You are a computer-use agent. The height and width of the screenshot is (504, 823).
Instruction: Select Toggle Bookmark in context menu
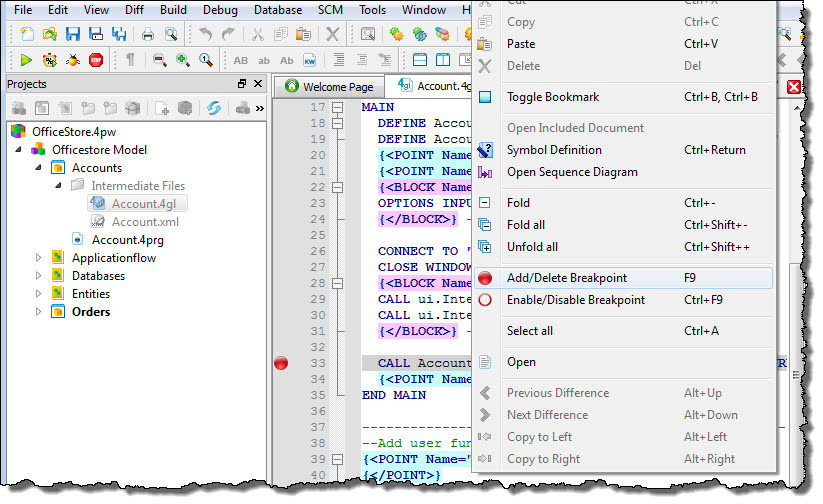(x=552, y=97)
